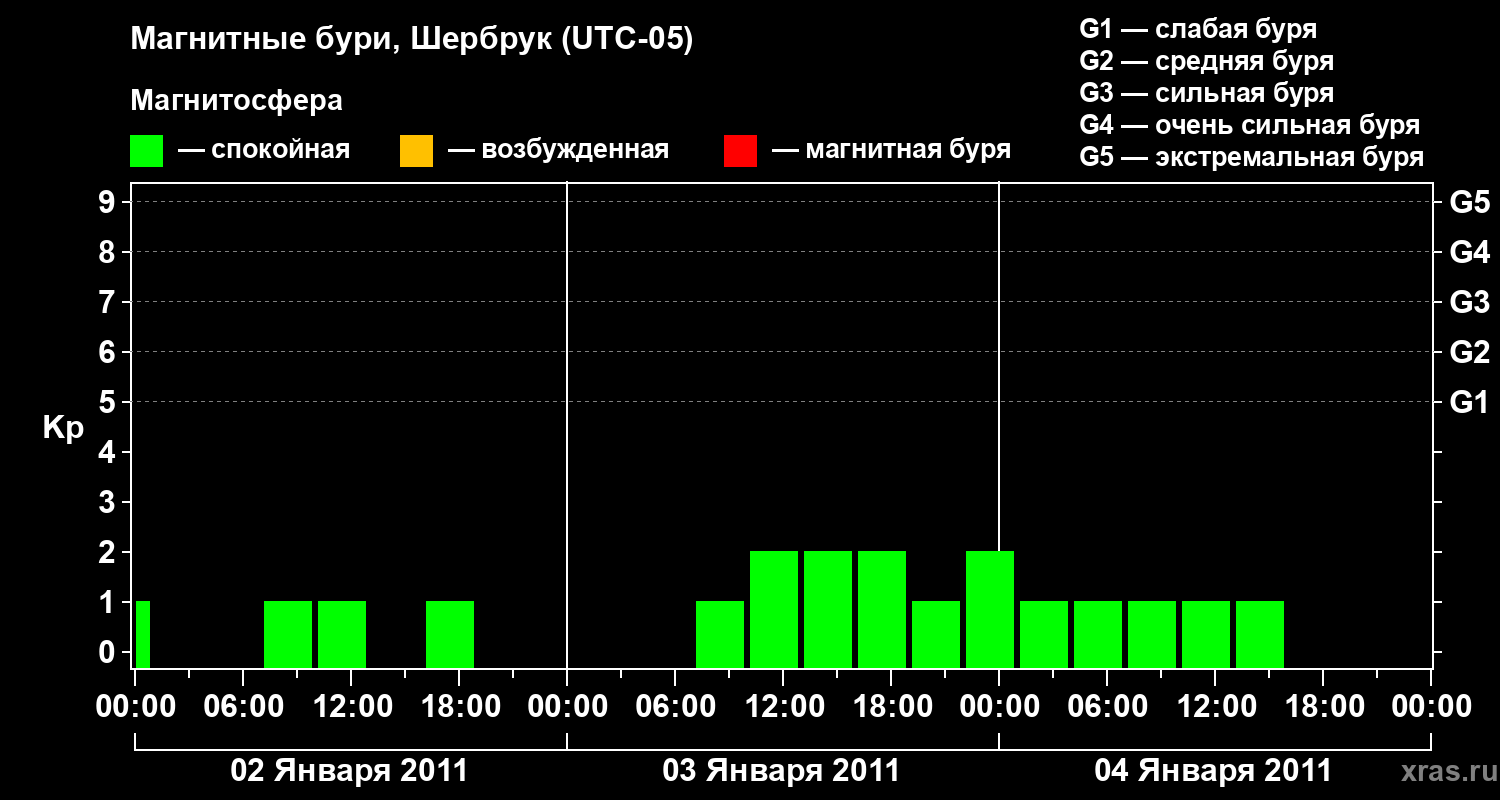
Task: Click the G5 mark on right axis
Action: [x=1469, y=202]
